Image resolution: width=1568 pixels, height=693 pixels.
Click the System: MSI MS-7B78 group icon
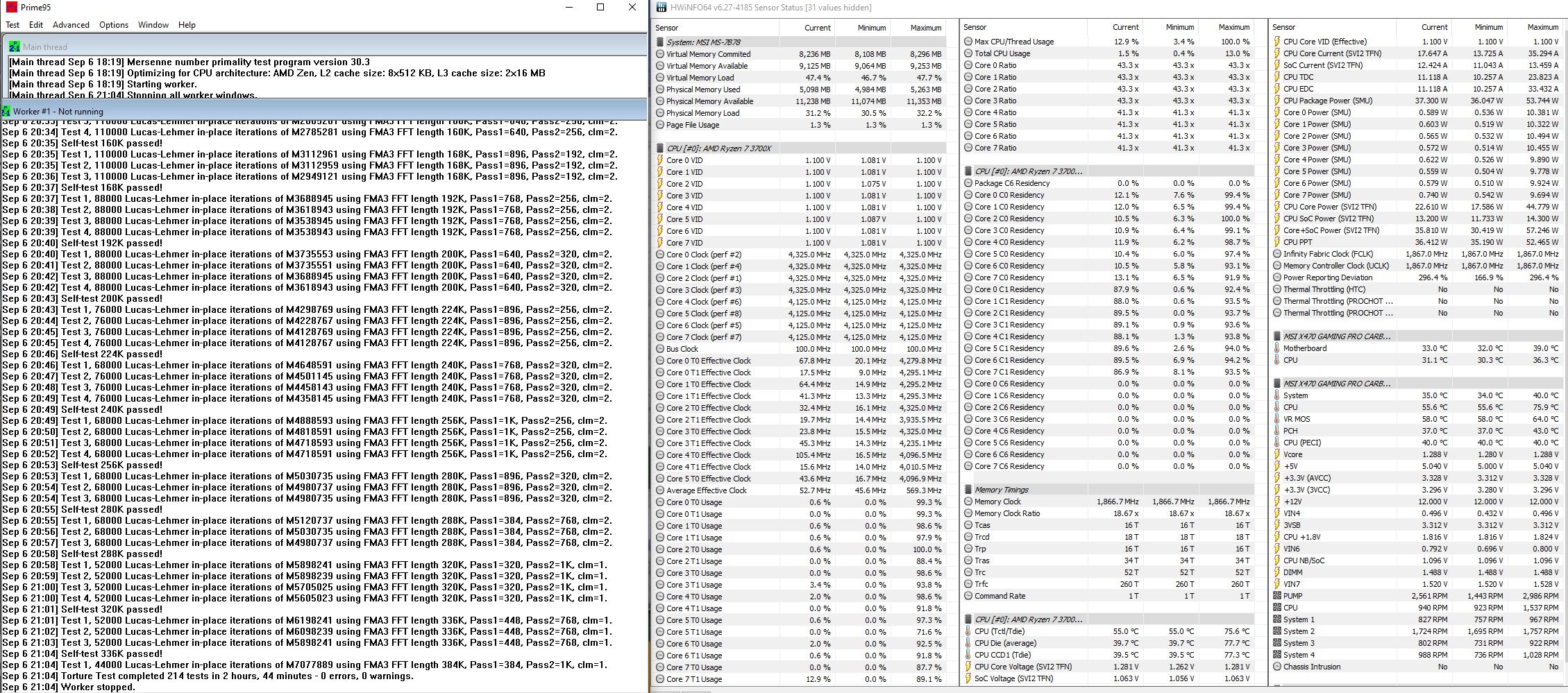point(660,42)
